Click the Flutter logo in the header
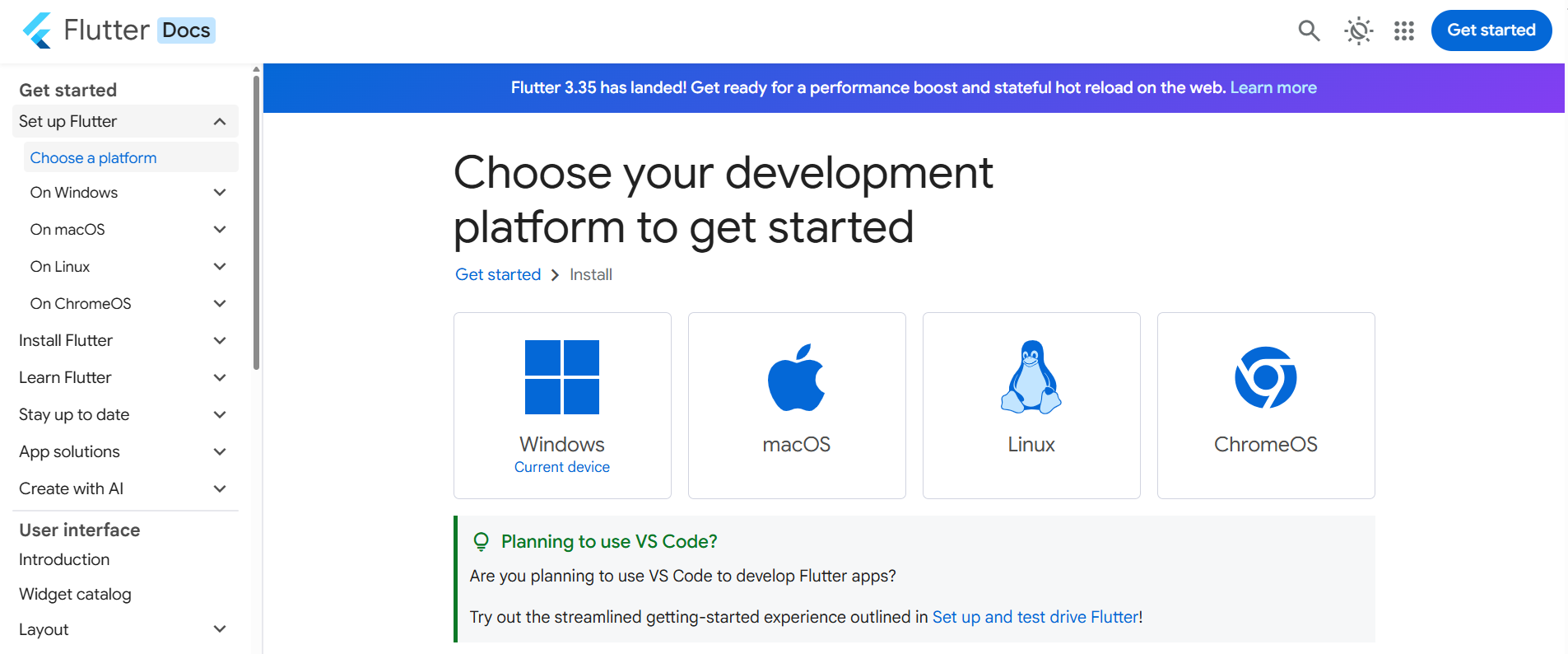1568x654 pixels. tap(37, 30)
